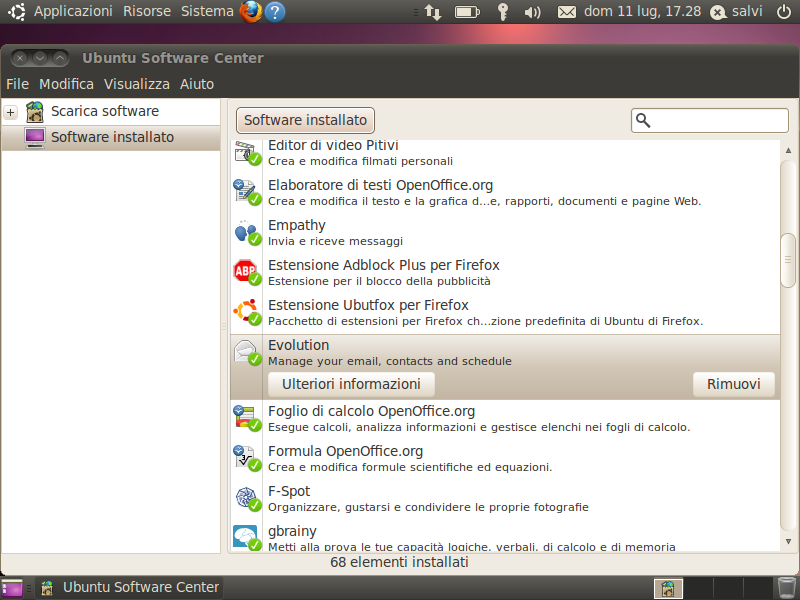Click the Ubuntu Software Center taskbar button
Image resolution: width=800 pixels, height=600 pixels.
(131, 588)
